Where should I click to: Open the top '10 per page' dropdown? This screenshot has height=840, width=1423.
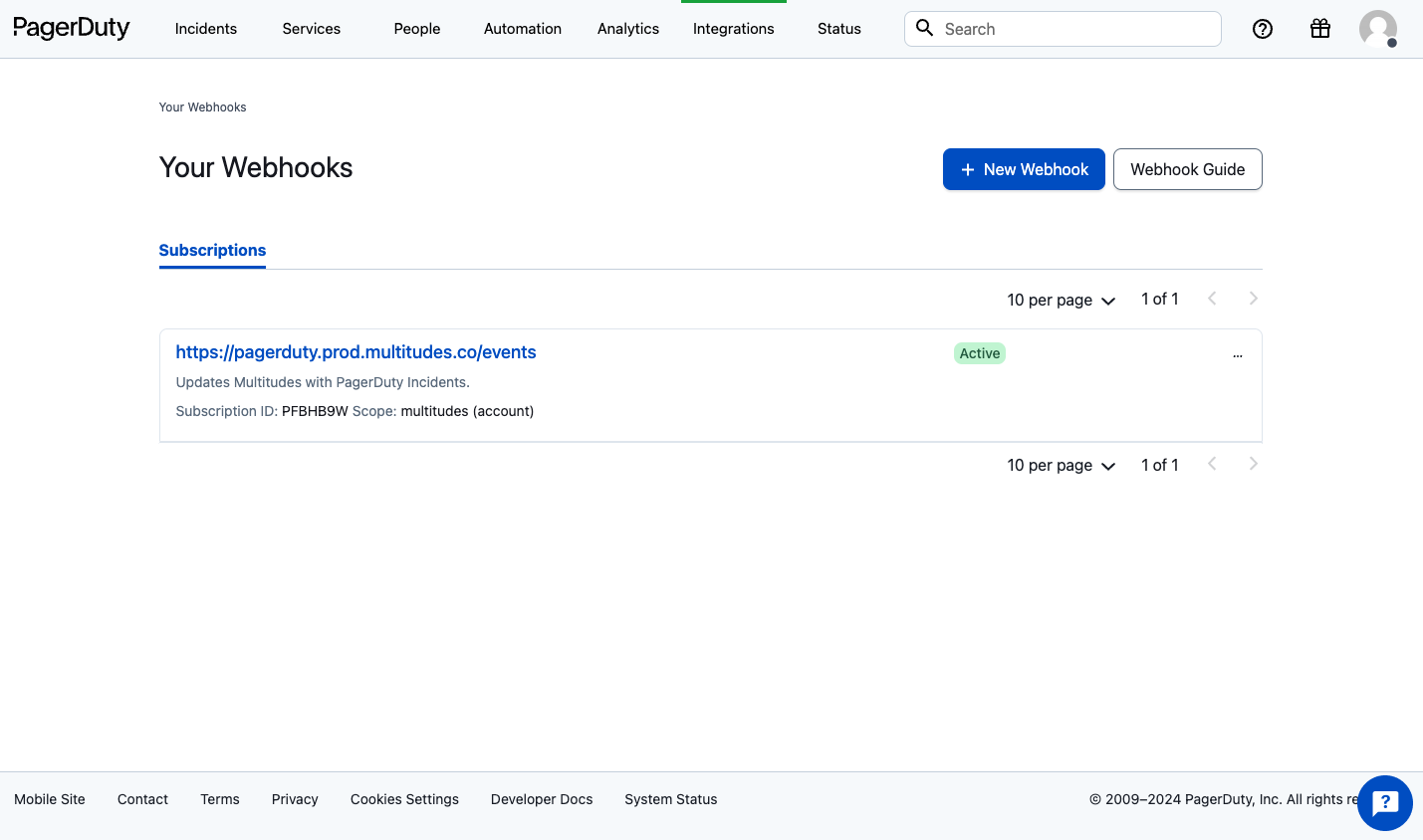pyautogui.click(x=1061, y=299)
